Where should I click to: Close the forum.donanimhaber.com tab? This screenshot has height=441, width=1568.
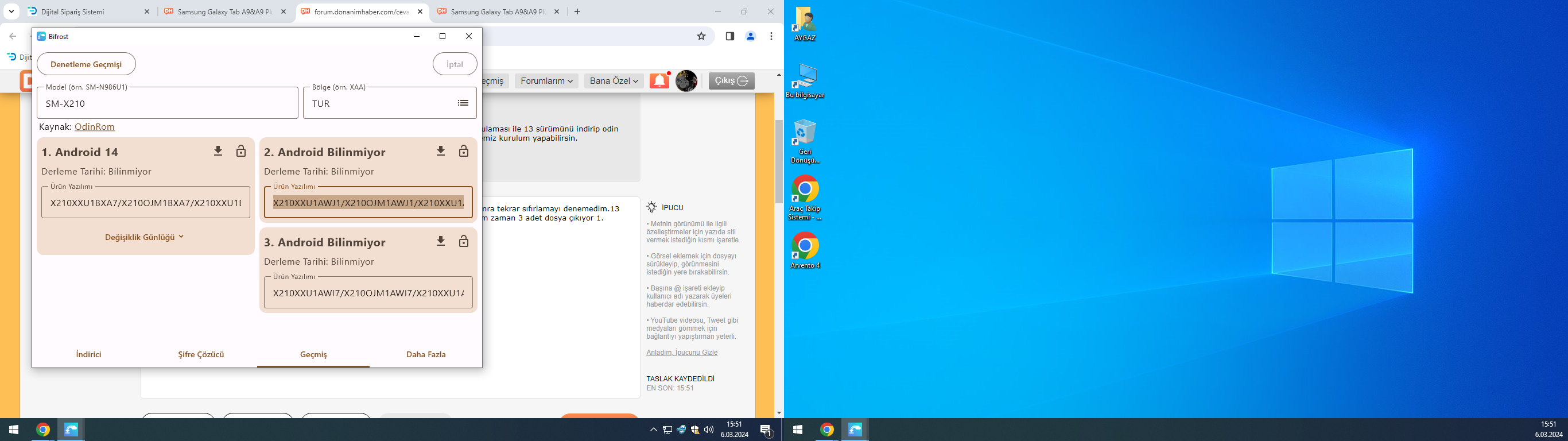click(420, 11)
